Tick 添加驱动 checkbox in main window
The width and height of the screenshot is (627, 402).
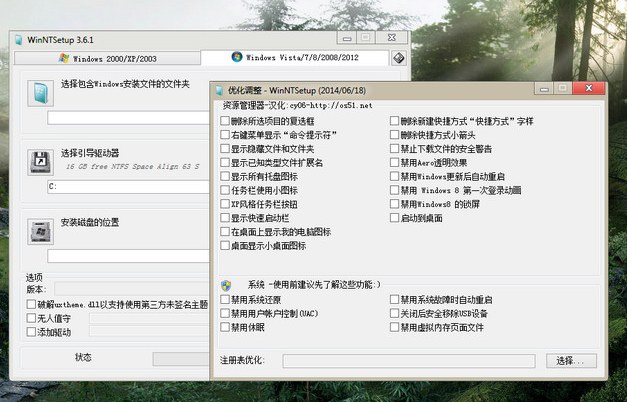(31, 332)
